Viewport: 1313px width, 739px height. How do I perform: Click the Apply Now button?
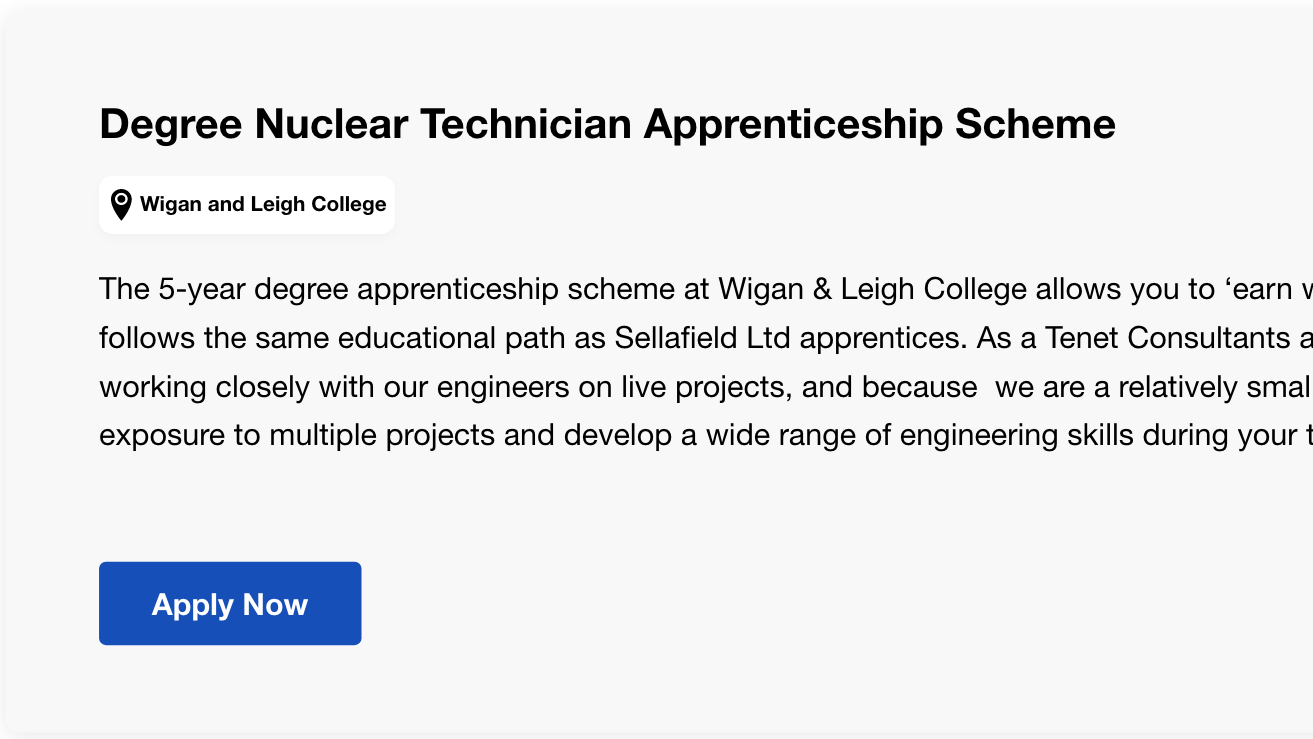(x=230, y=603)
